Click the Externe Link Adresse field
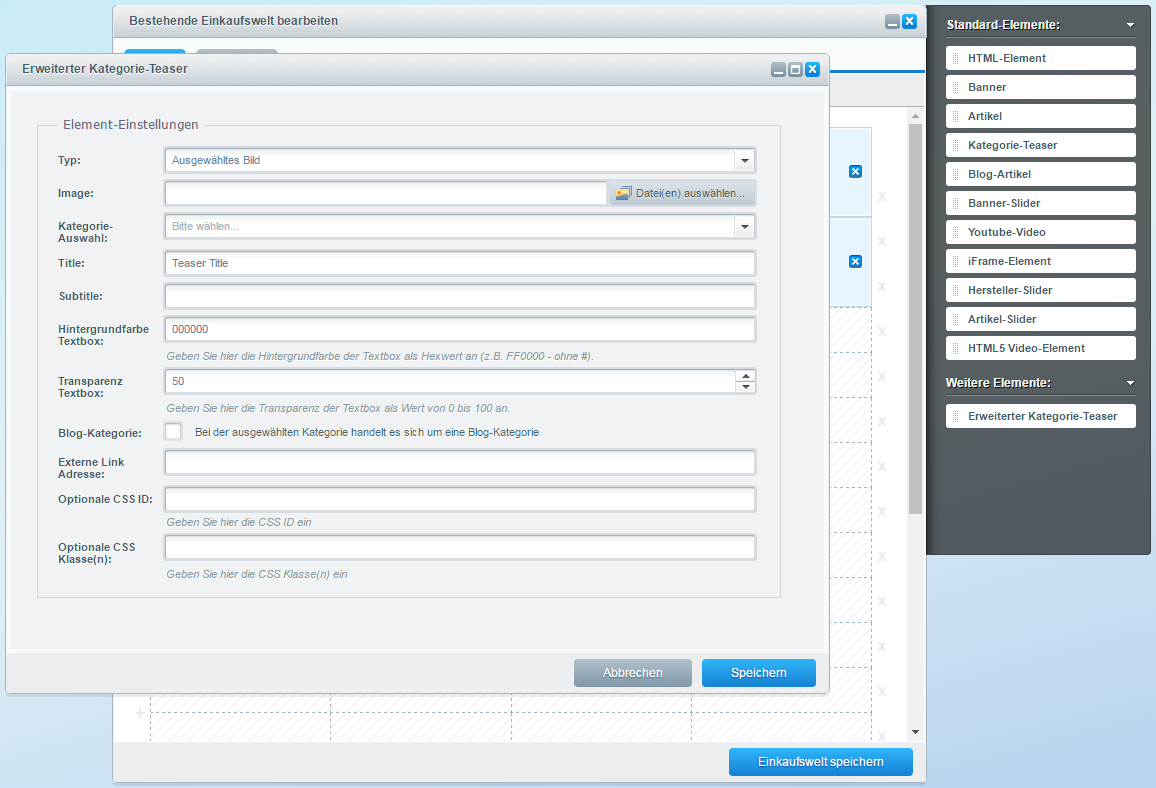 (460, 462)
